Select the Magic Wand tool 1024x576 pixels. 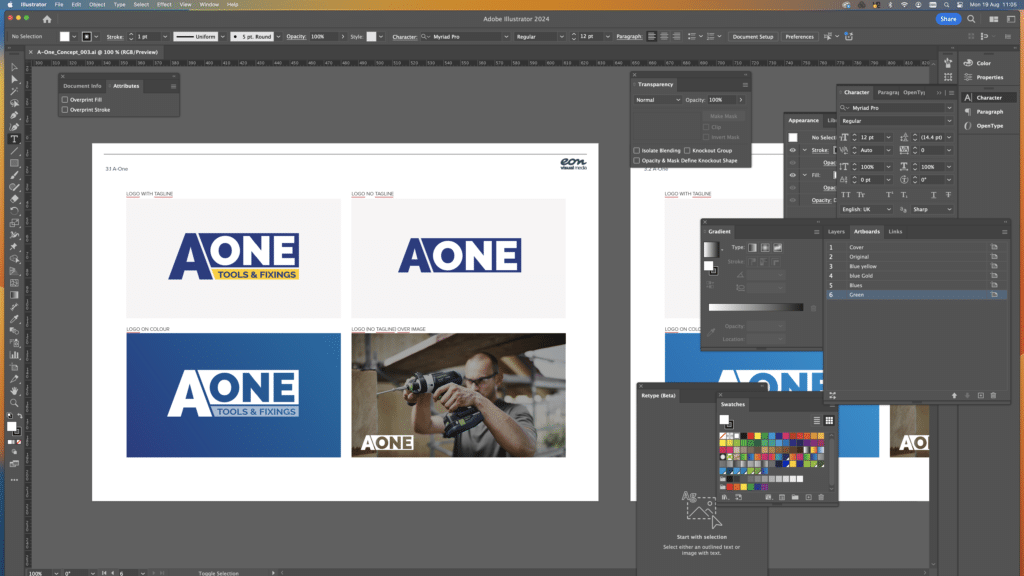[14, 91]
